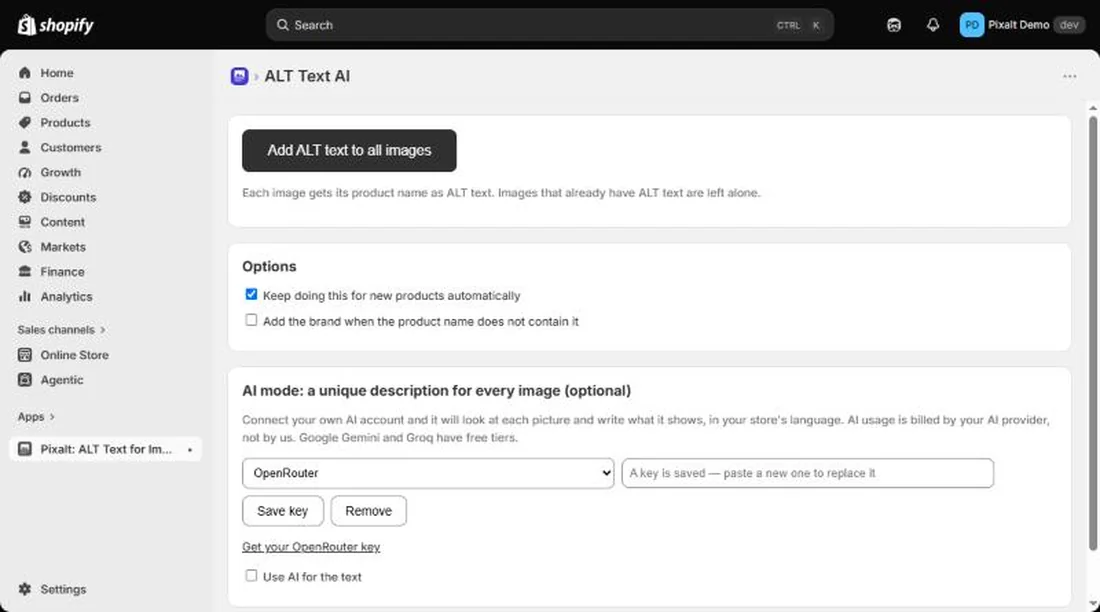The width and height of the screenshot is (1100, 612).
Task: Open the notifications bell
Action: coord(932,25)
